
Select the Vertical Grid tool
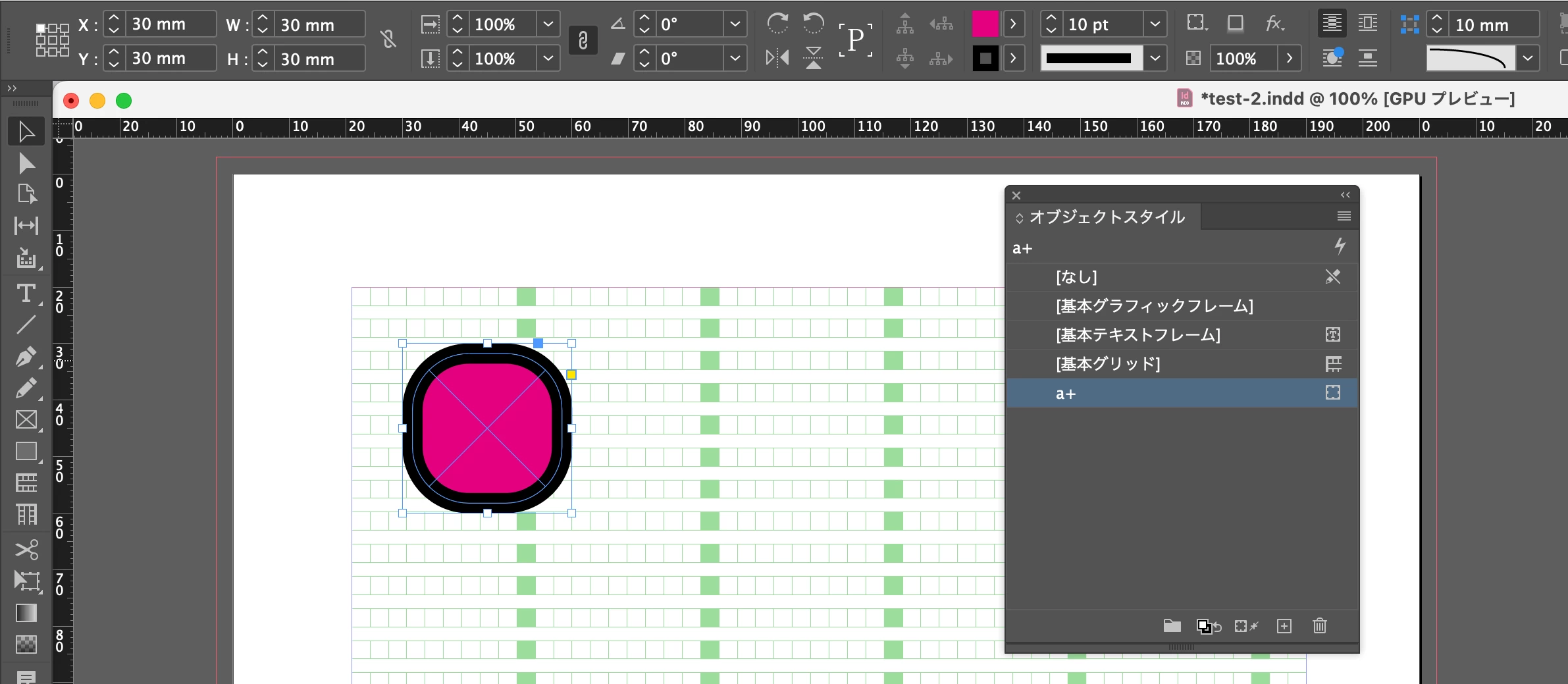pos(26,514)
